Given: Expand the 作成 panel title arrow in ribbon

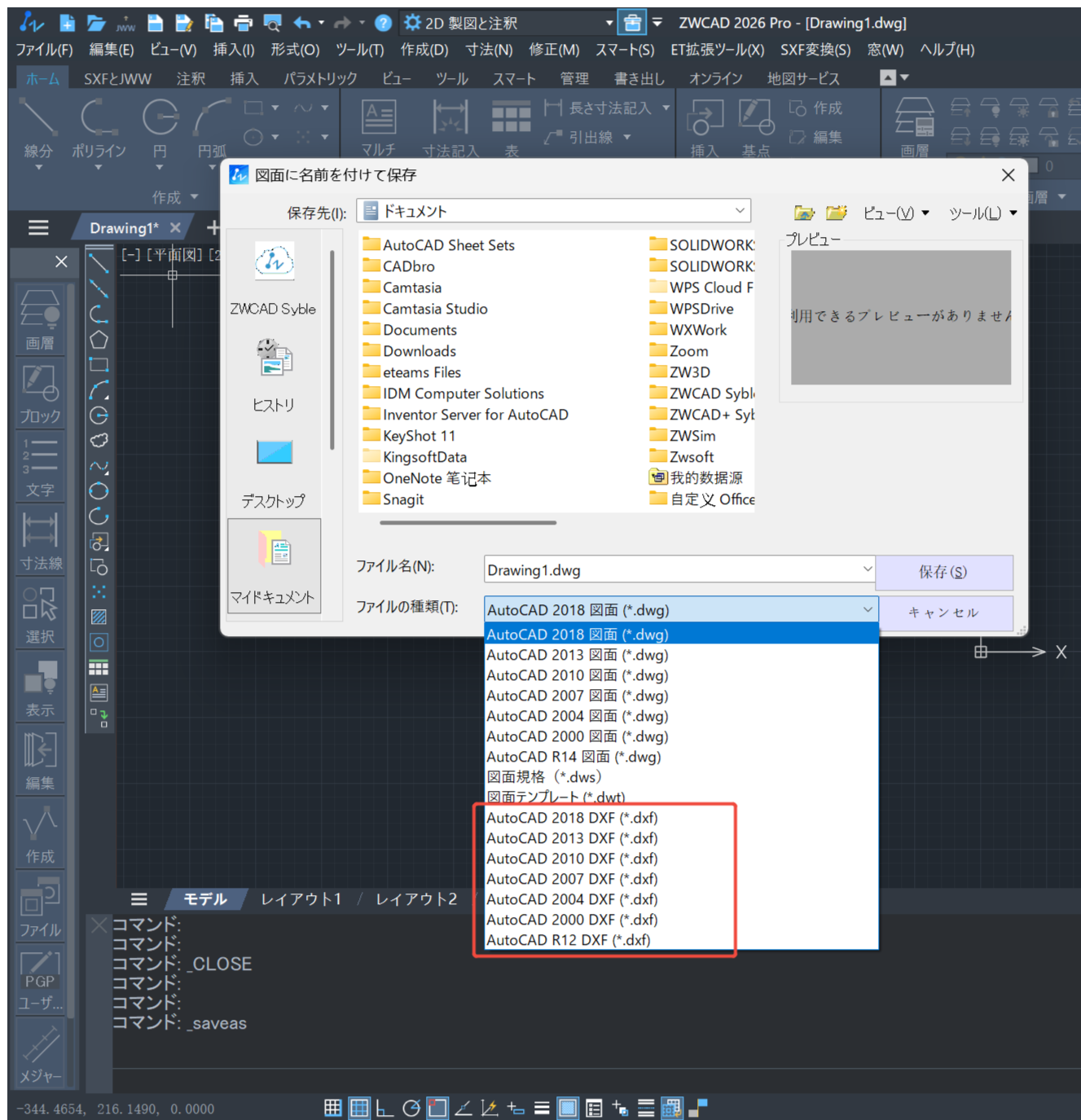Looking at the screenshot, I should [195, 196].
